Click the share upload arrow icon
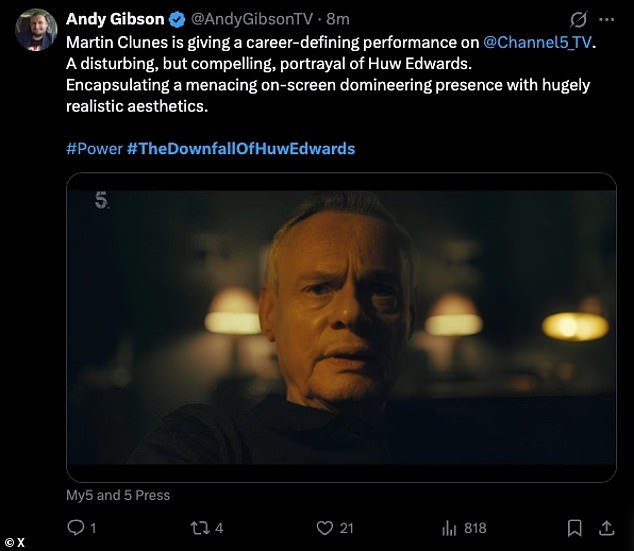 [607, 527]
